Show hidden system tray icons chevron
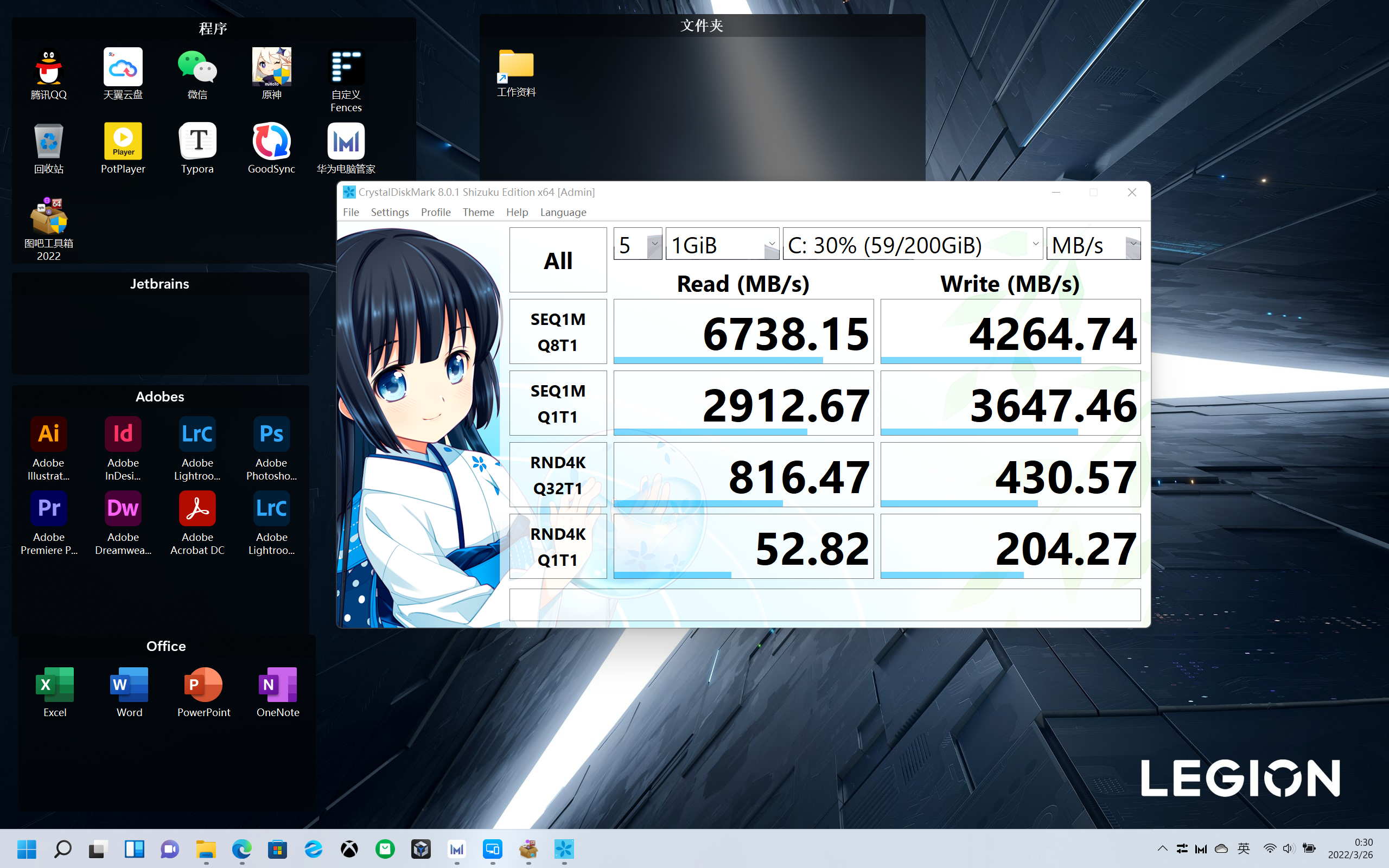1389x868 pixels. pos(1162,848)
